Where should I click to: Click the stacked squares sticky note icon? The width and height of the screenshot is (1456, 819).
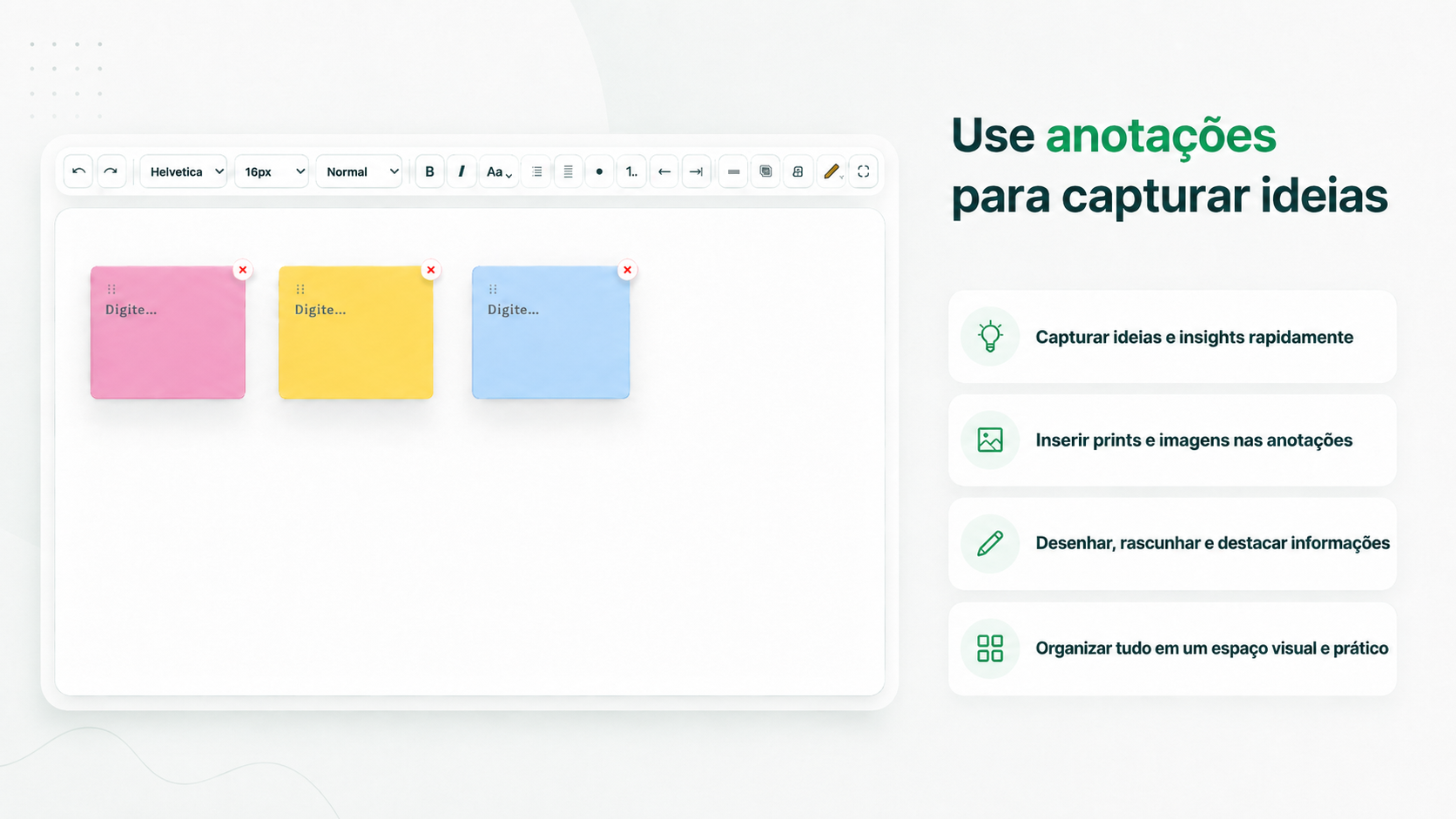tap(765, 171)
